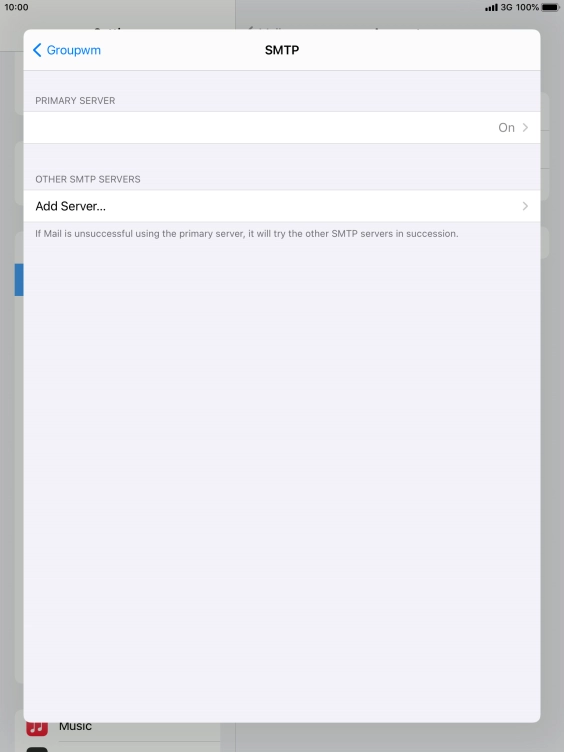Tap the back chevron next to Groupwm
564x752 pixels.
point(37,50)
